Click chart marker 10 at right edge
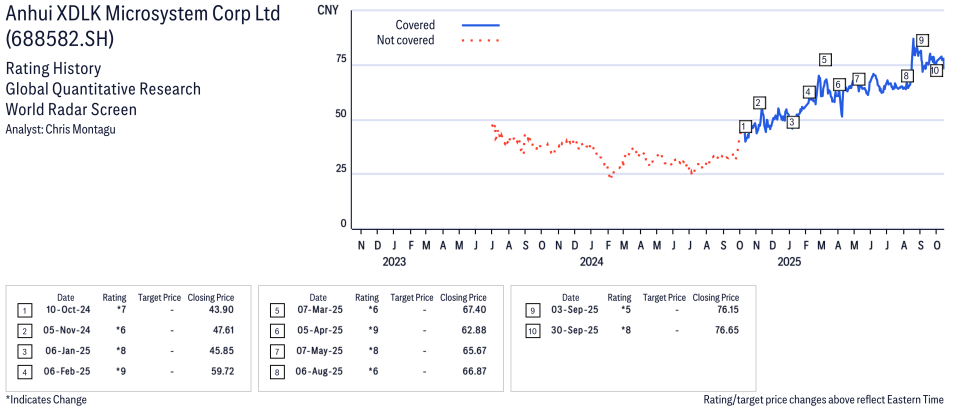Image resolution: width=955 pixels, height=407 pixels. coord(935,71)
